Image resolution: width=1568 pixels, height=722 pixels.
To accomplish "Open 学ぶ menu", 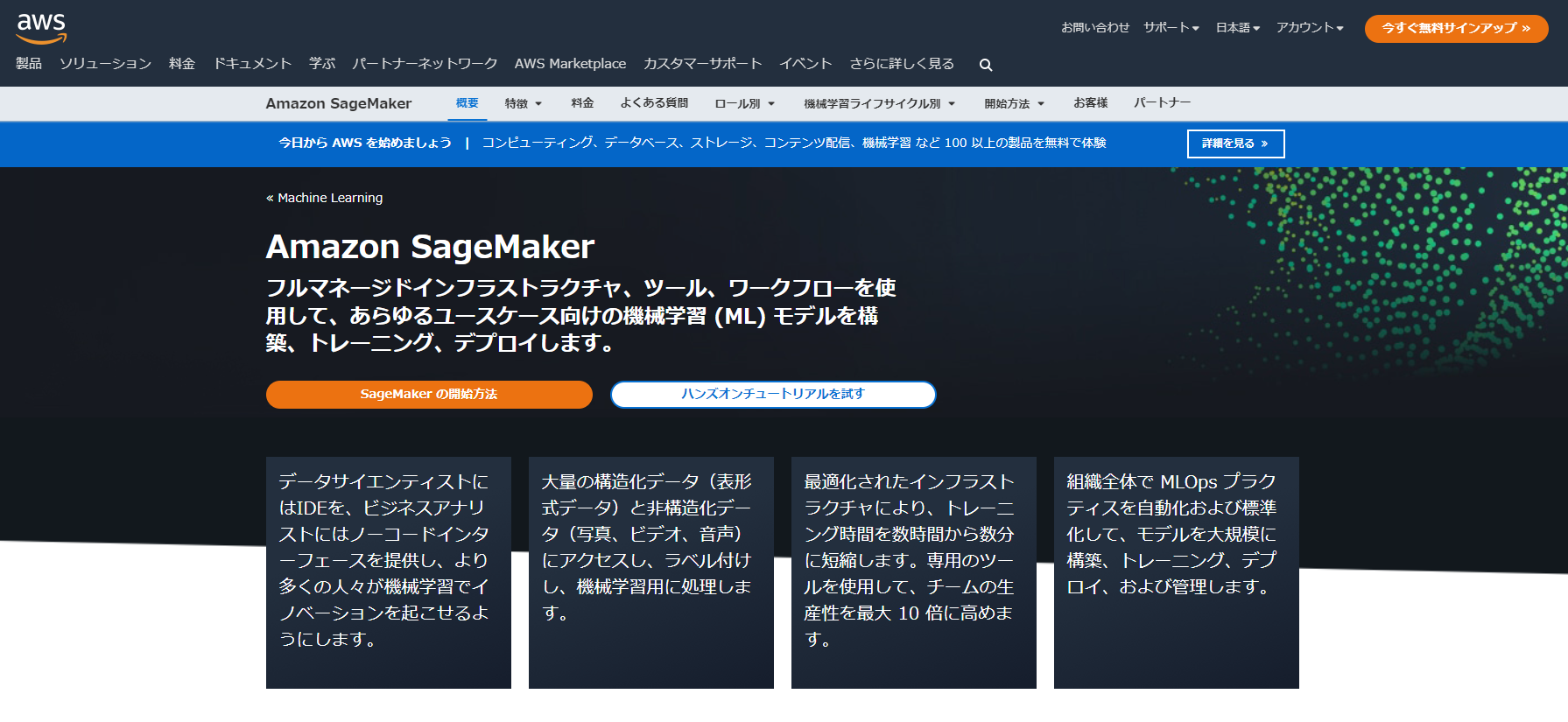I will 322,64.
